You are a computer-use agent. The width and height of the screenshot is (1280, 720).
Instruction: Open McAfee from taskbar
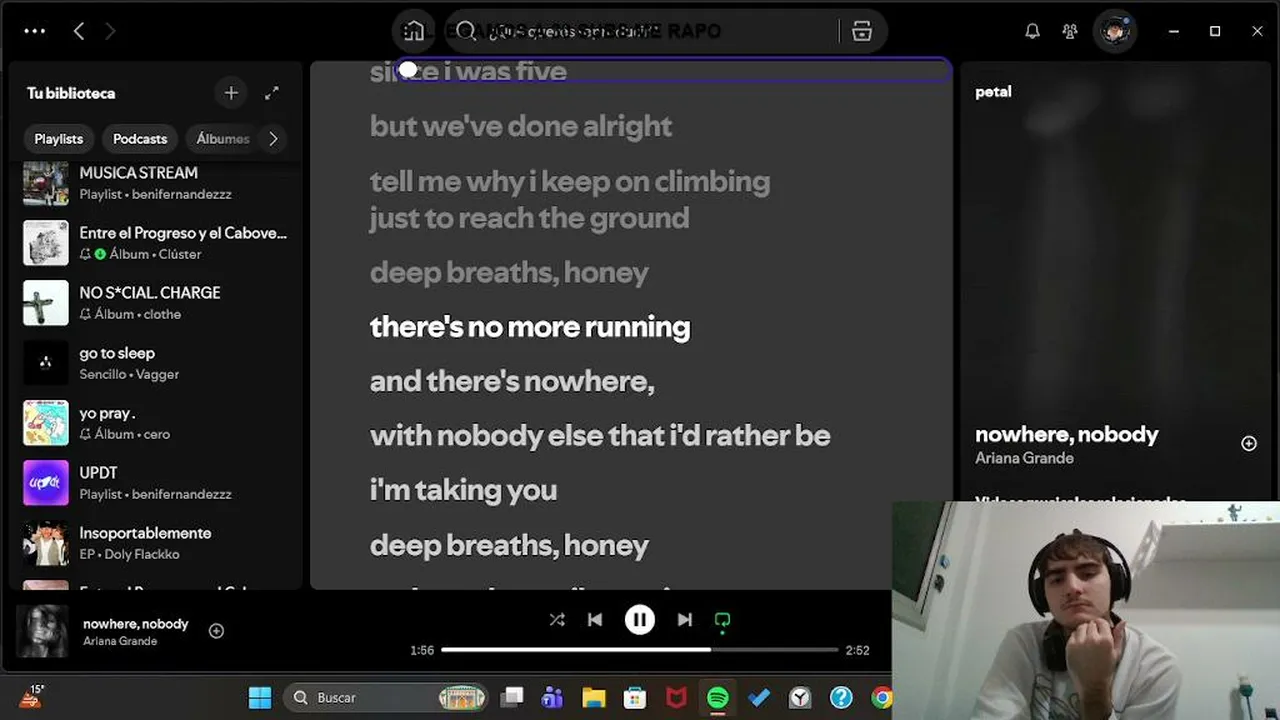676,698
